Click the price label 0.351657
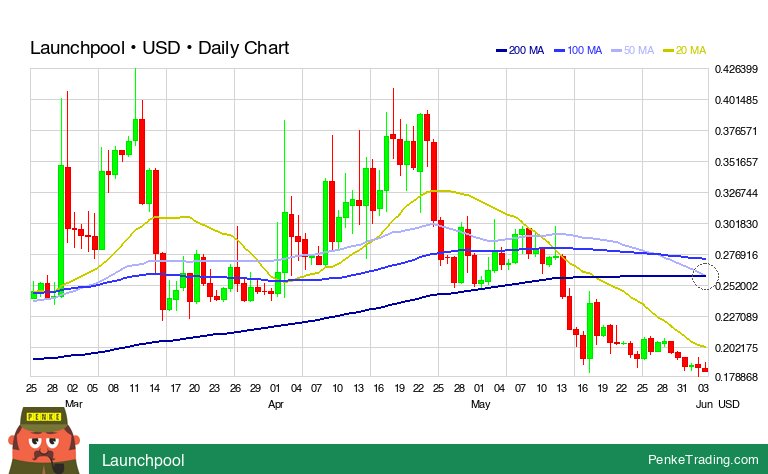Viewport: 768px width, 474px height. click(736, 162)
